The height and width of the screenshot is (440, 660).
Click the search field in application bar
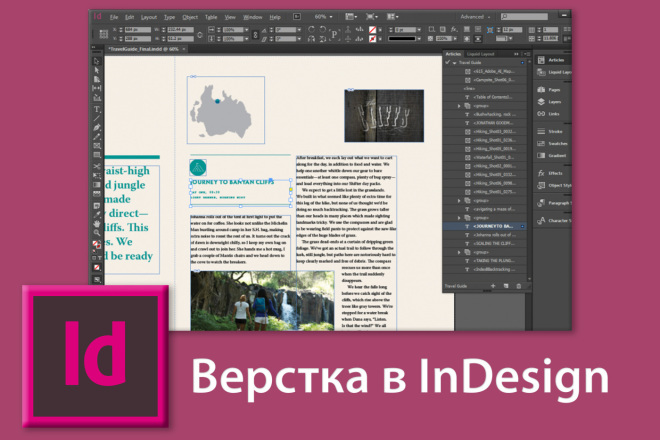pos(524,16)
